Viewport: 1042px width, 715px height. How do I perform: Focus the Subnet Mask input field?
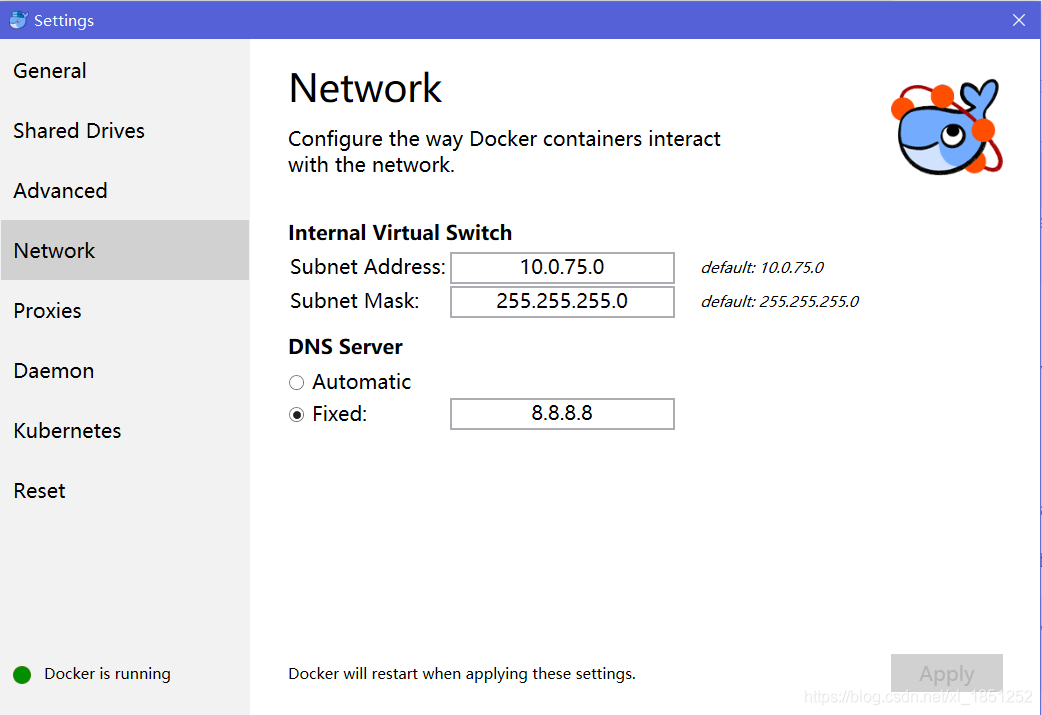tap(562, 301)
